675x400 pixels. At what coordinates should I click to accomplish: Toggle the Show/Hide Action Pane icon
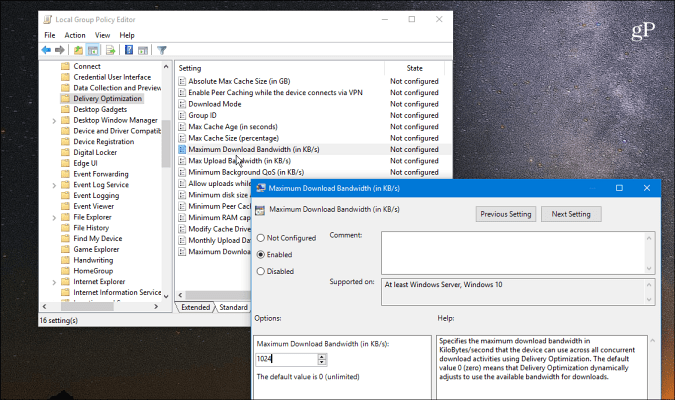(143, 50)
